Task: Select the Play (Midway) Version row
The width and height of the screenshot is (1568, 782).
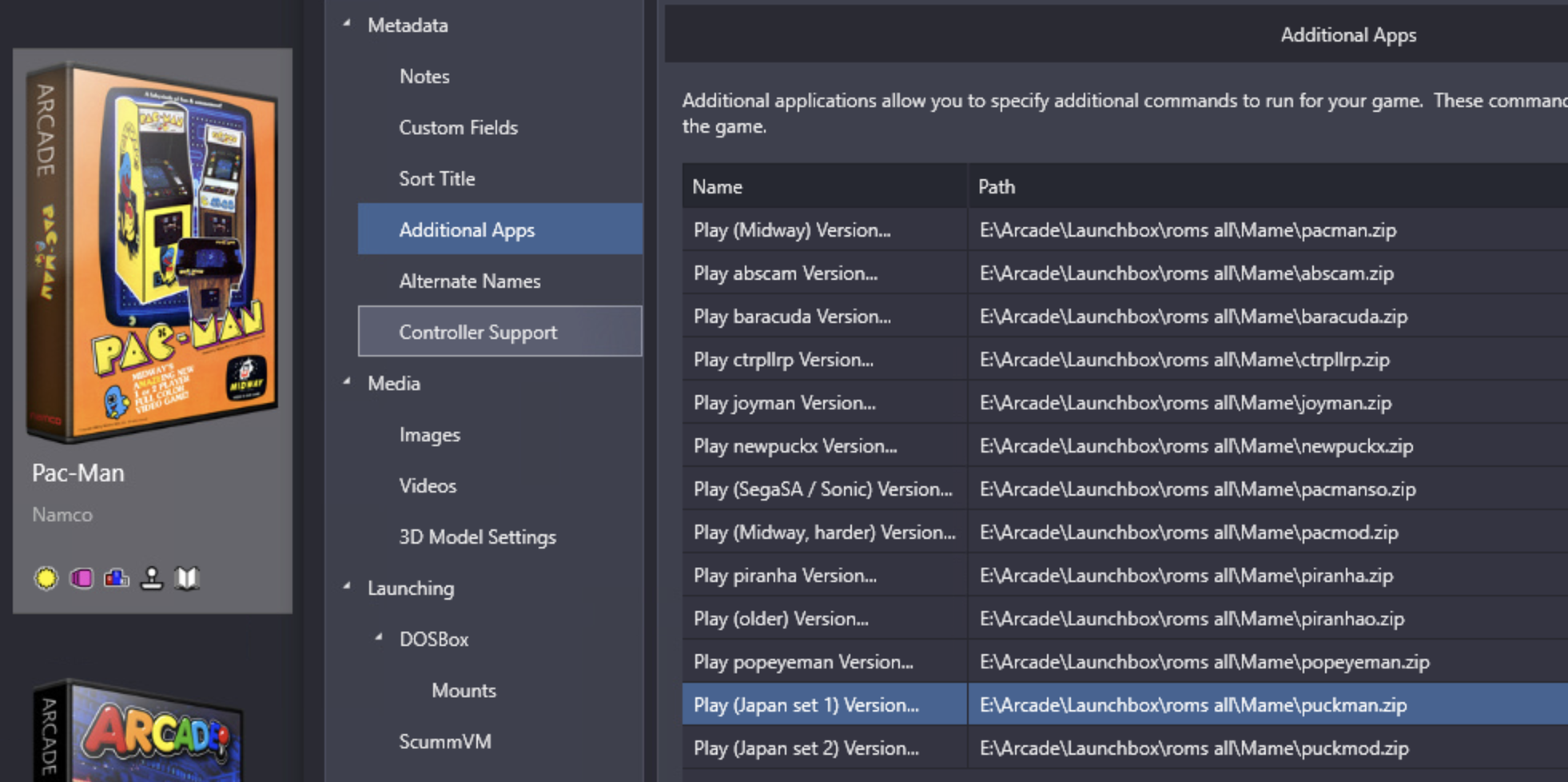Action: point(1125,230)
